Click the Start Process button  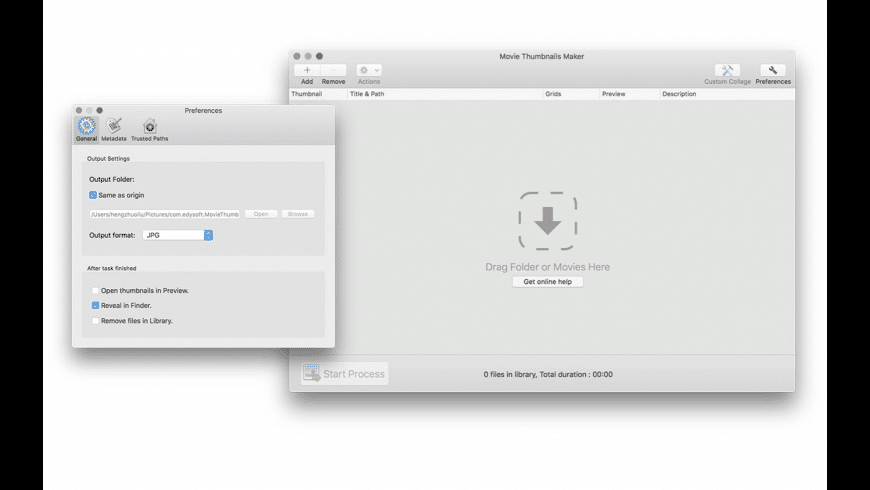click(345, 374)
